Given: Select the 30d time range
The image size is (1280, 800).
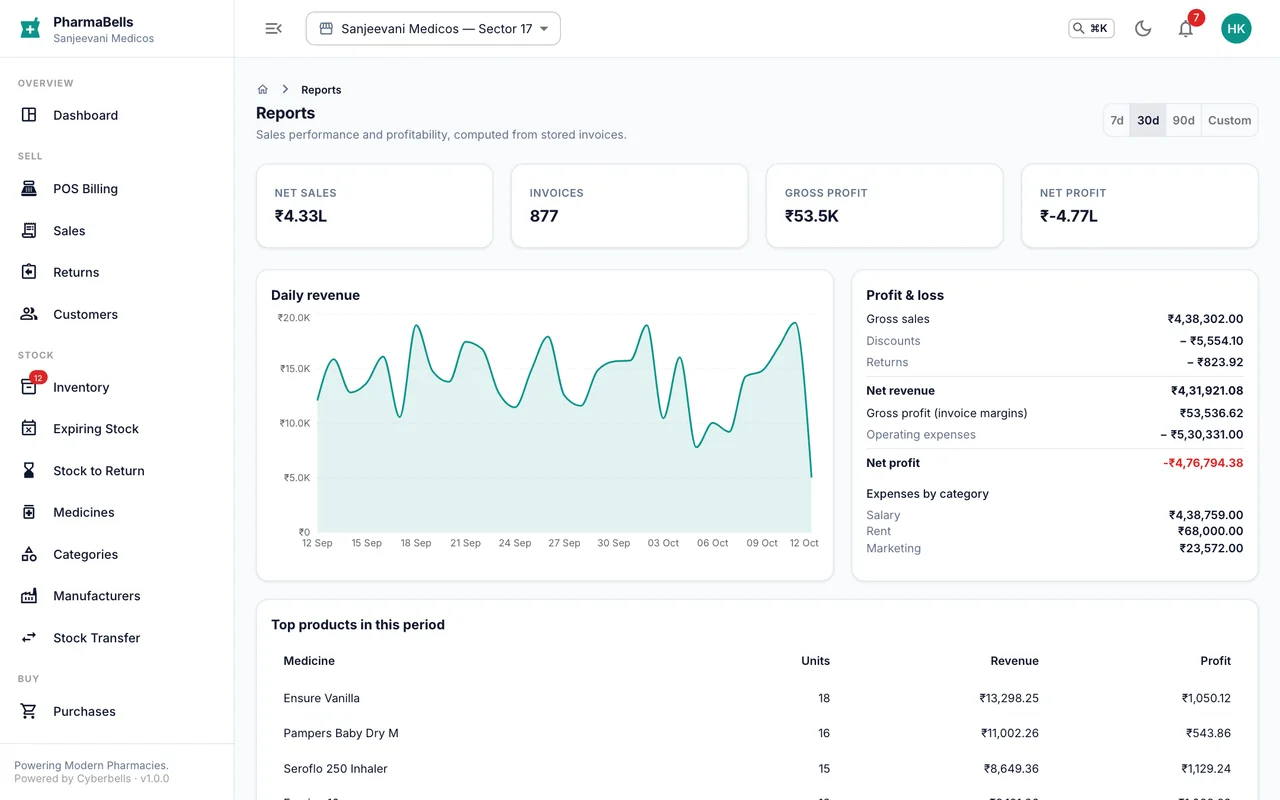Looking at the screenshot, I should point(1148,120).
